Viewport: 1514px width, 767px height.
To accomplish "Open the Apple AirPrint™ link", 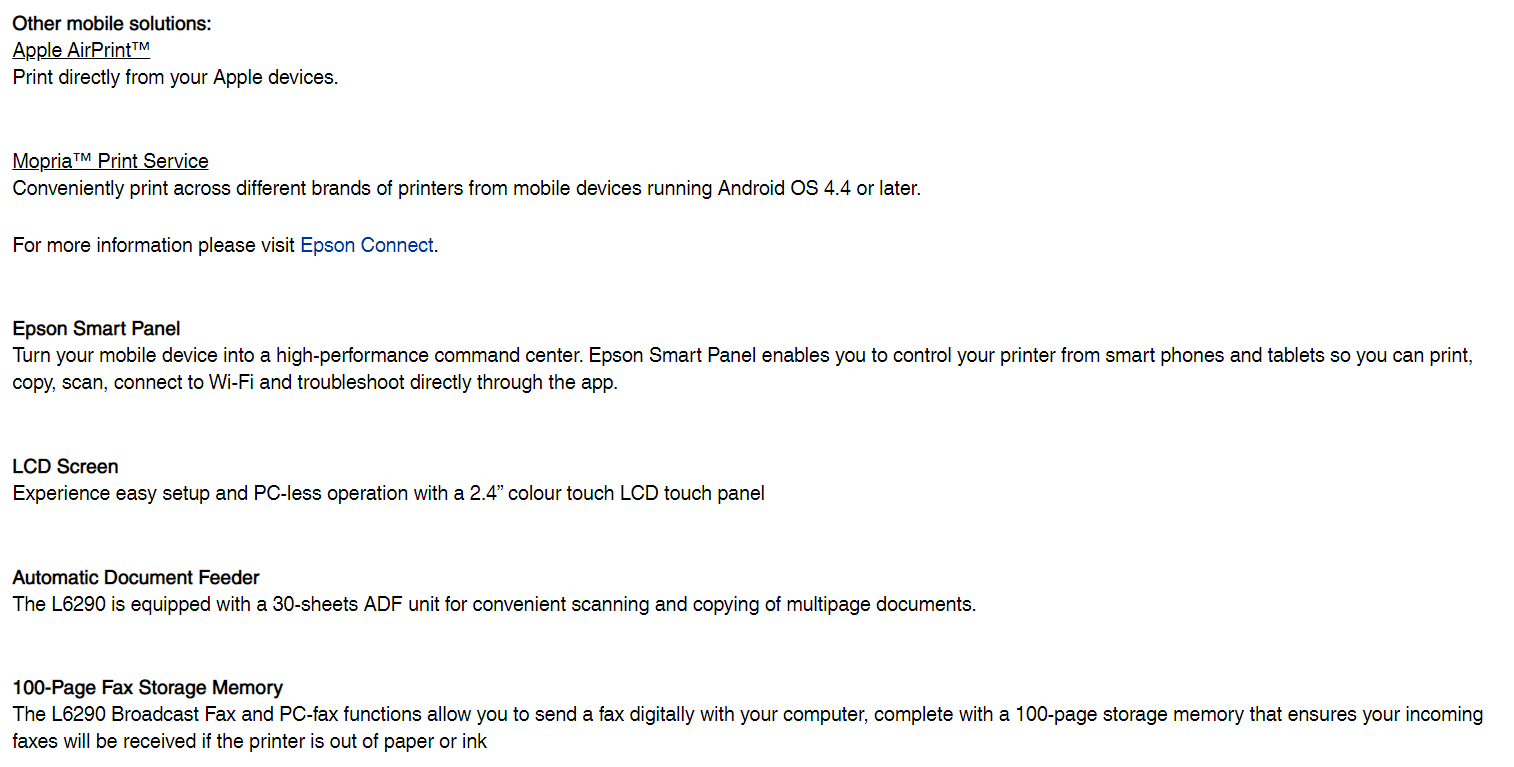I will click(x=81, y=50).
